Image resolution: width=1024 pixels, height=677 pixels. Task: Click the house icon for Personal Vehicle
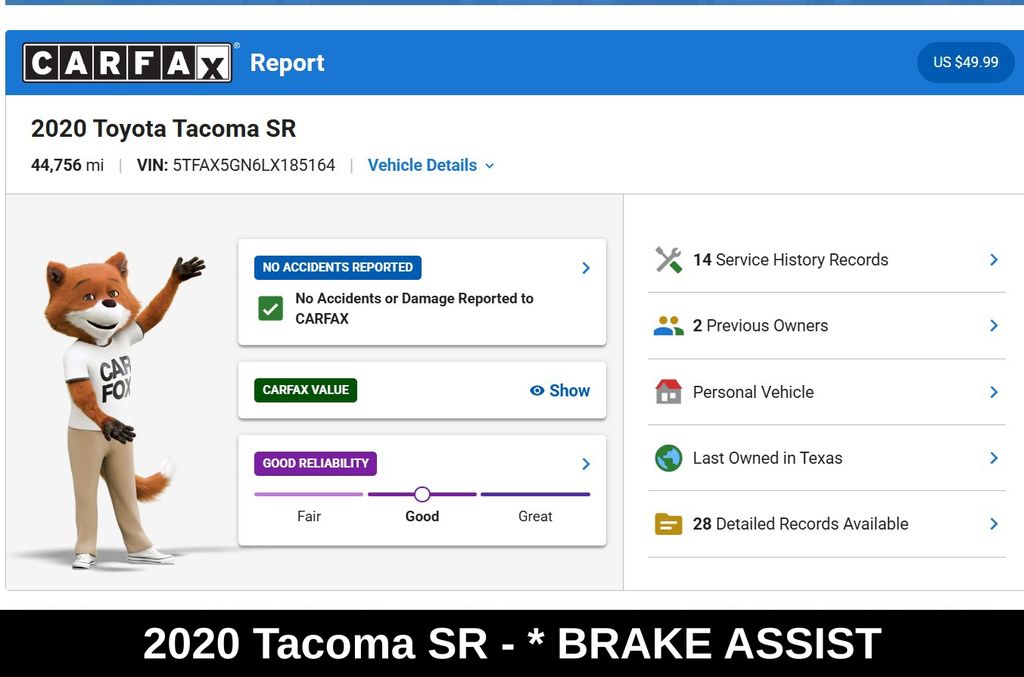(669, 392)
